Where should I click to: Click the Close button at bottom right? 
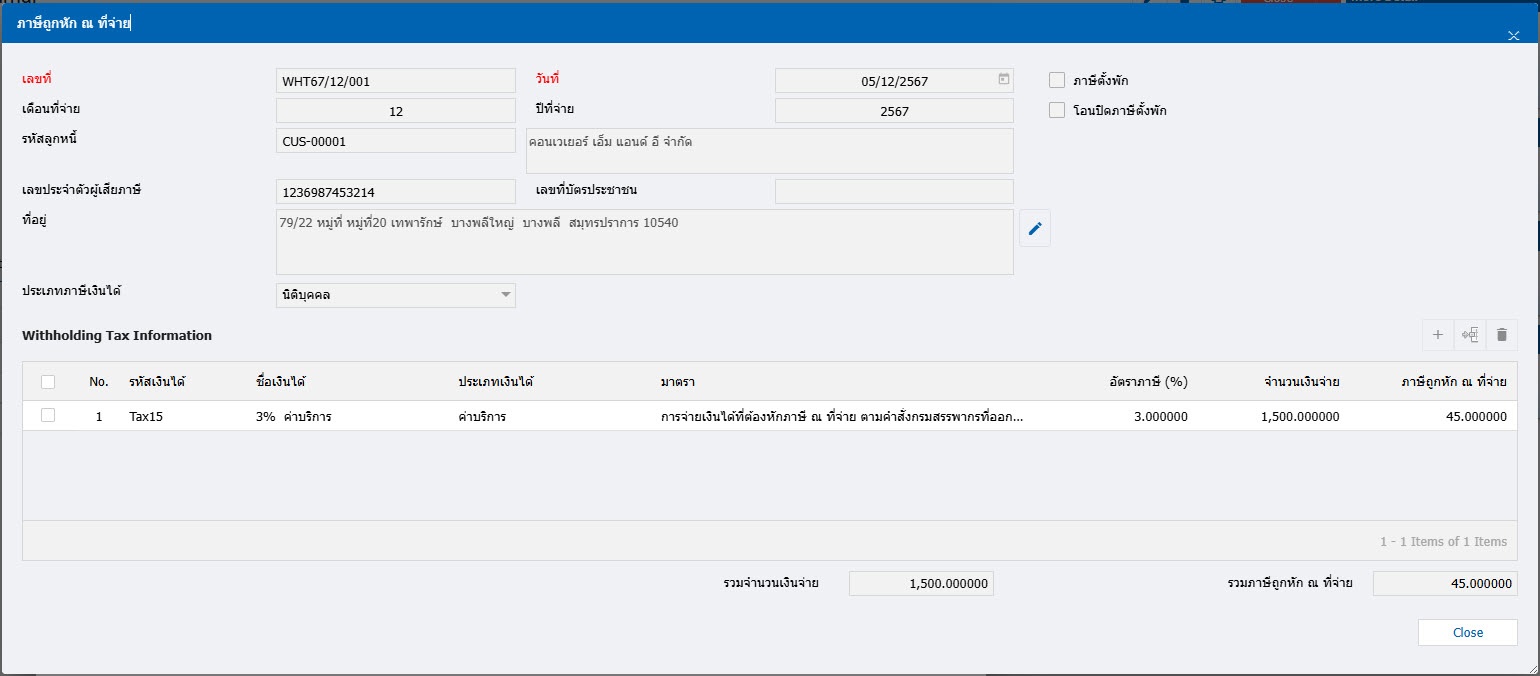click(1467, 632)
